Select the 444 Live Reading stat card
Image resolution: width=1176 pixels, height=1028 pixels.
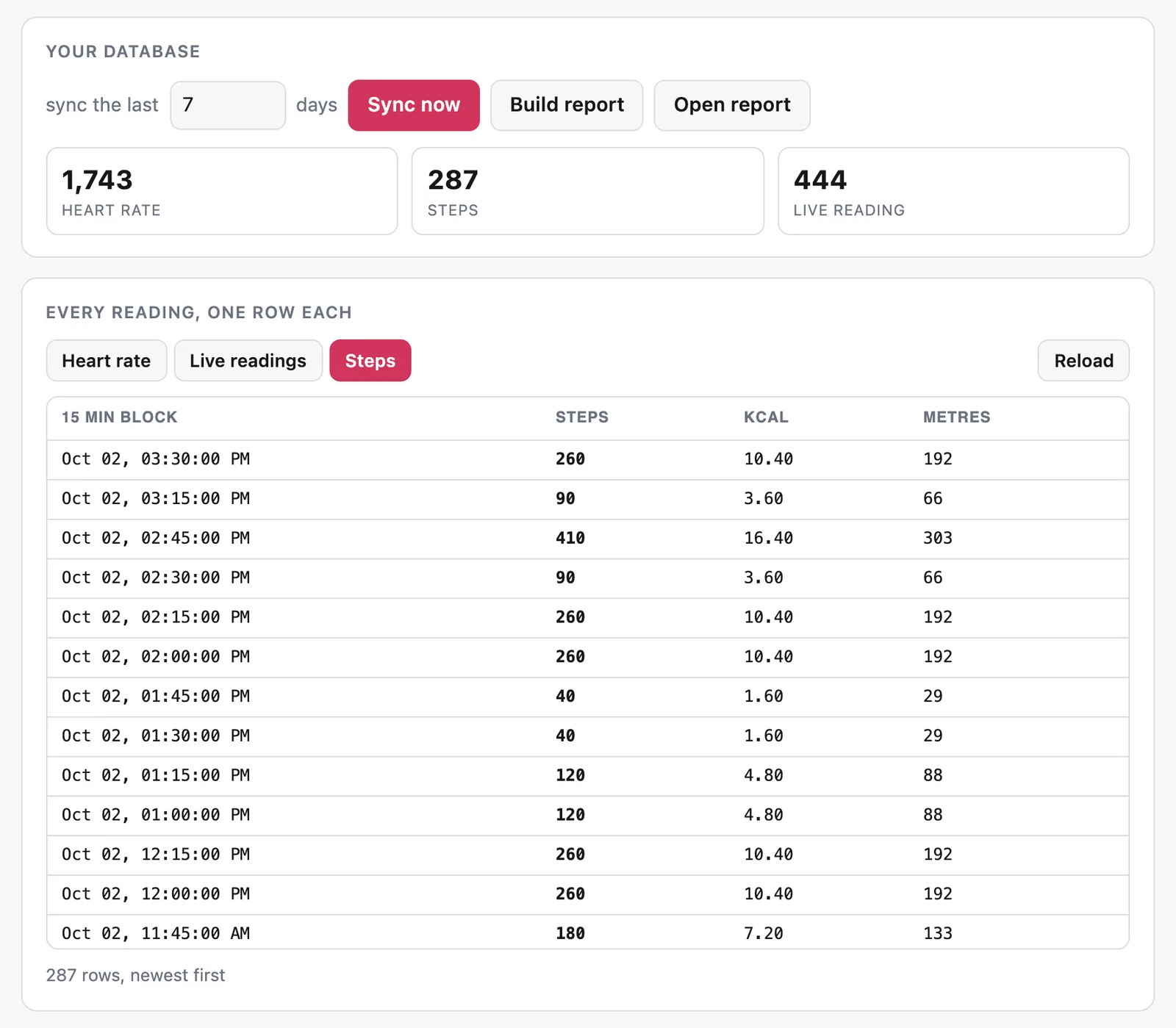point(953,191)
